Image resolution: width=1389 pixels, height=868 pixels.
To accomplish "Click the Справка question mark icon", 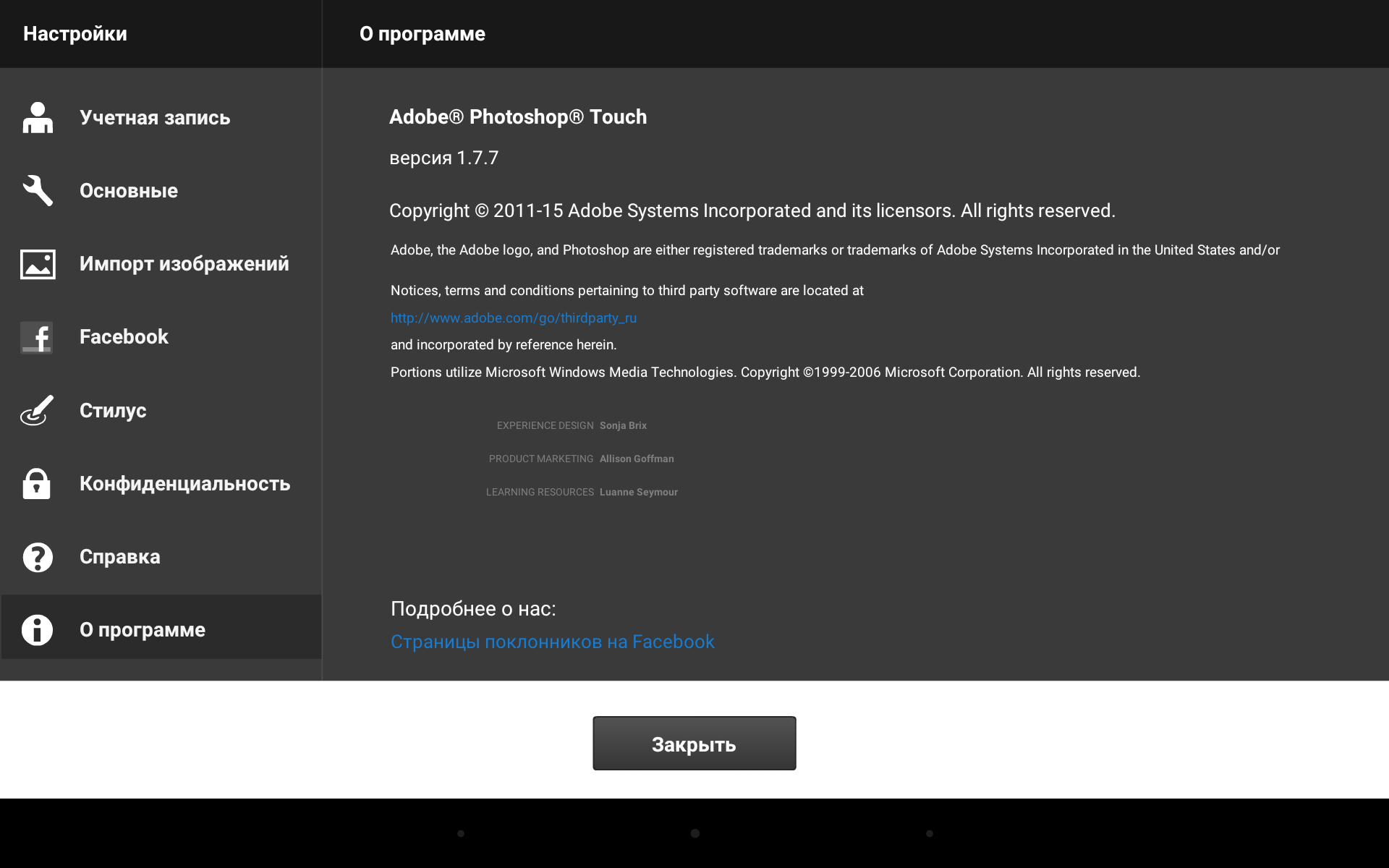I will click(x=38, y=557).
